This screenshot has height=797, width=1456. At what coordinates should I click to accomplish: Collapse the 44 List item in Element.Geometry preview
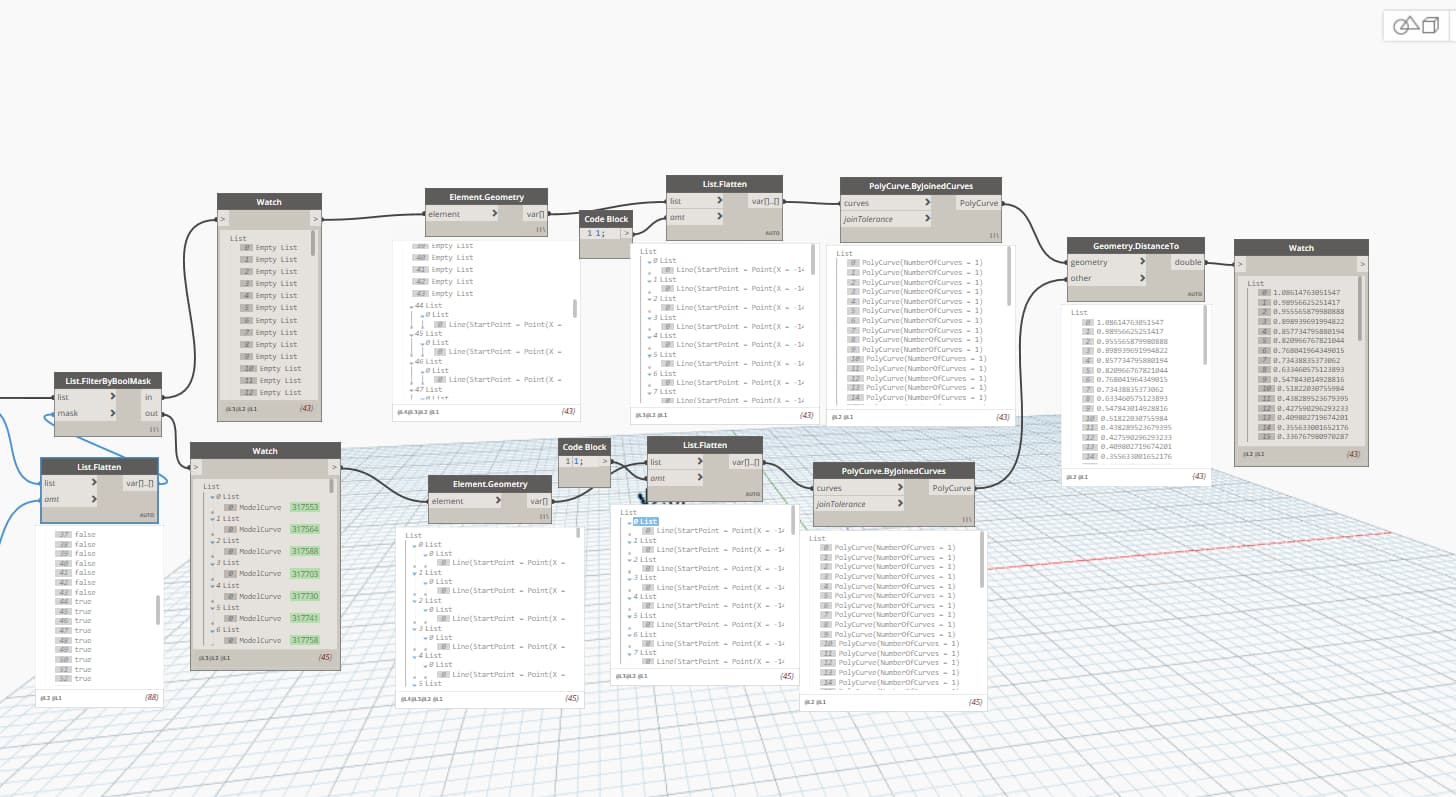coord(413,306)
